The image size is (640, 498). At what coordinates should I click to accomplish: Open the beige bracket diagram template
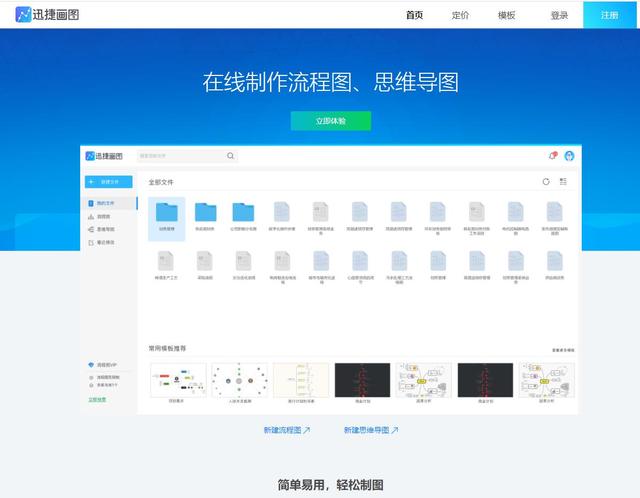click(x=301, y=380)
